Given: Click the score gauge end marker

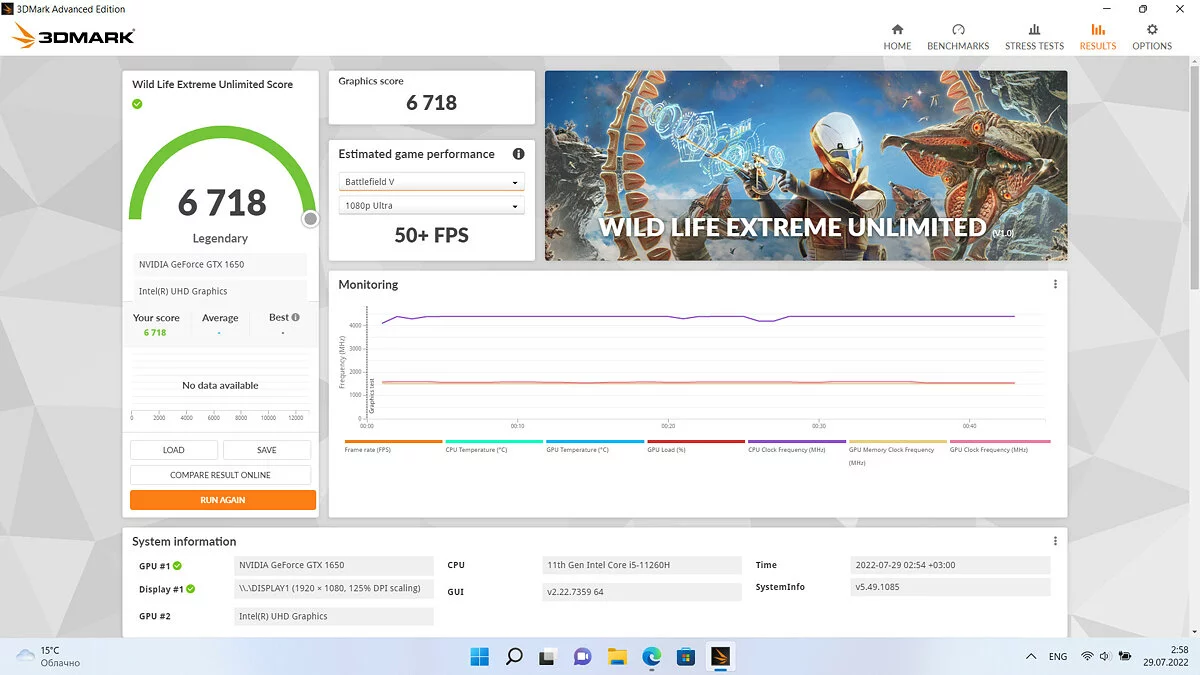Looking at the screenshot, I should coord(310,218).
